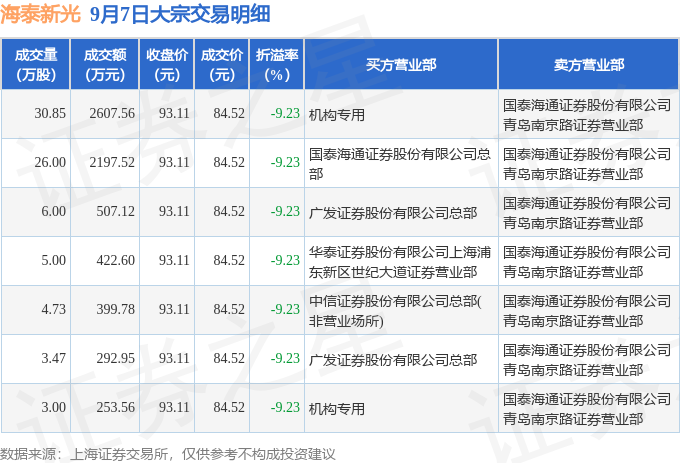The height and width of the screenshot is (463, 680).
Task: Click 国泰海通证券股份有限公司总部 buyer cell
Action: coord(401,163)
